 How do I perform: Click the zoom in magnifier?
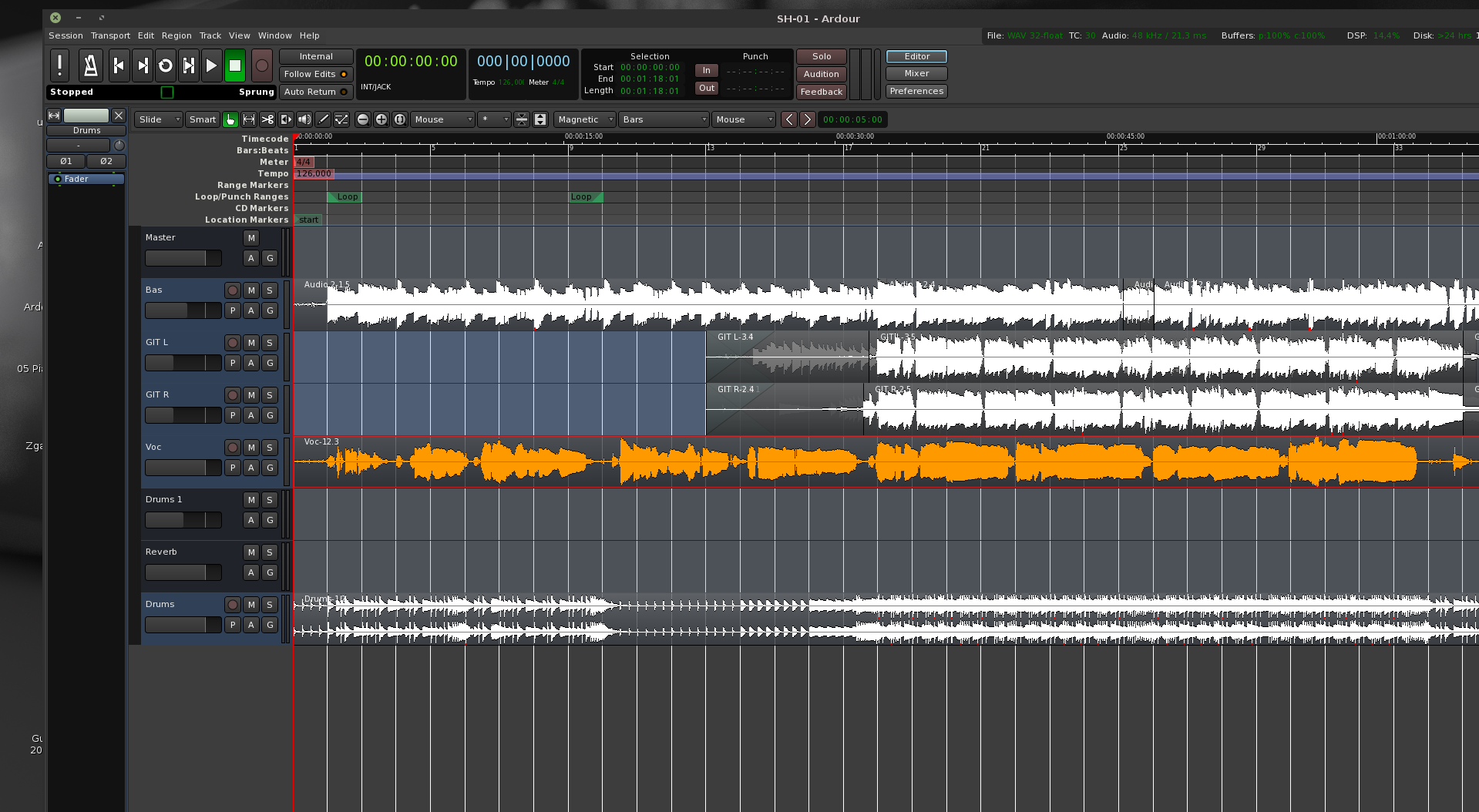(x=381, y=119)
